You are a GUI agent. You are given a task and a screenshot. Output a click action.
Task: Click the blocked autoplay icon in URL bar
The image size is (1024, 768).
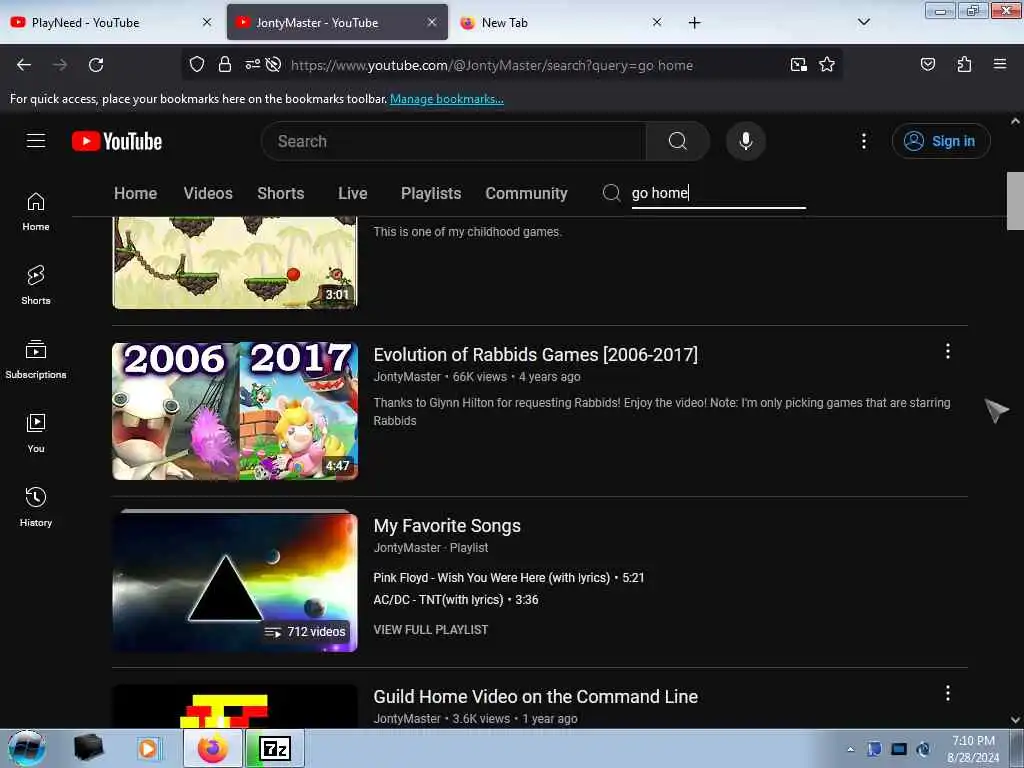coord(274,65)
